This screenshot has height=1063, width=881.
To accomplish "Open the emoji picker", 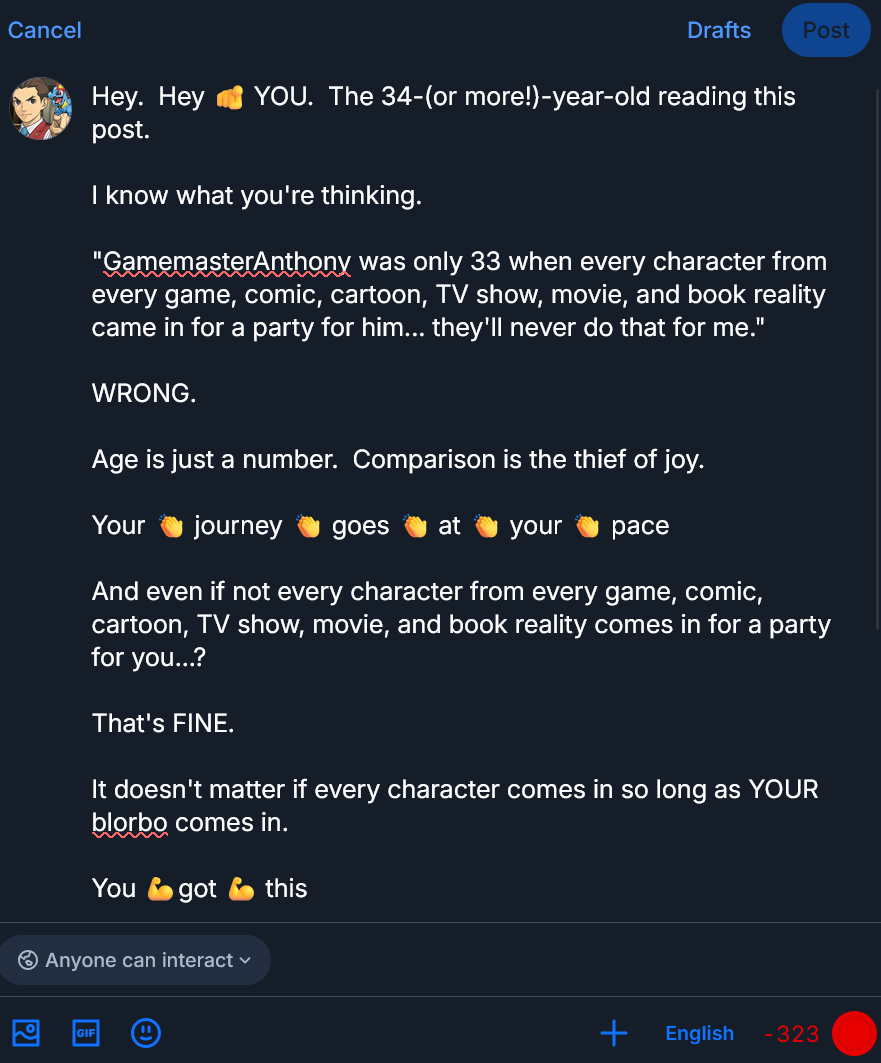I will coord(146,1033).
